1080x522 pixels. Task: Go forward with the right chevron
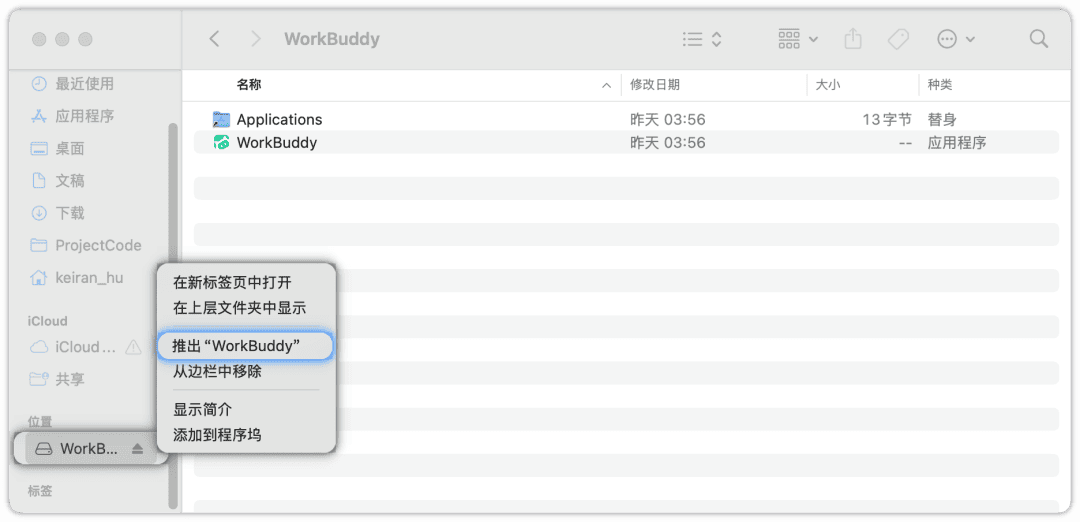point(256,39)
